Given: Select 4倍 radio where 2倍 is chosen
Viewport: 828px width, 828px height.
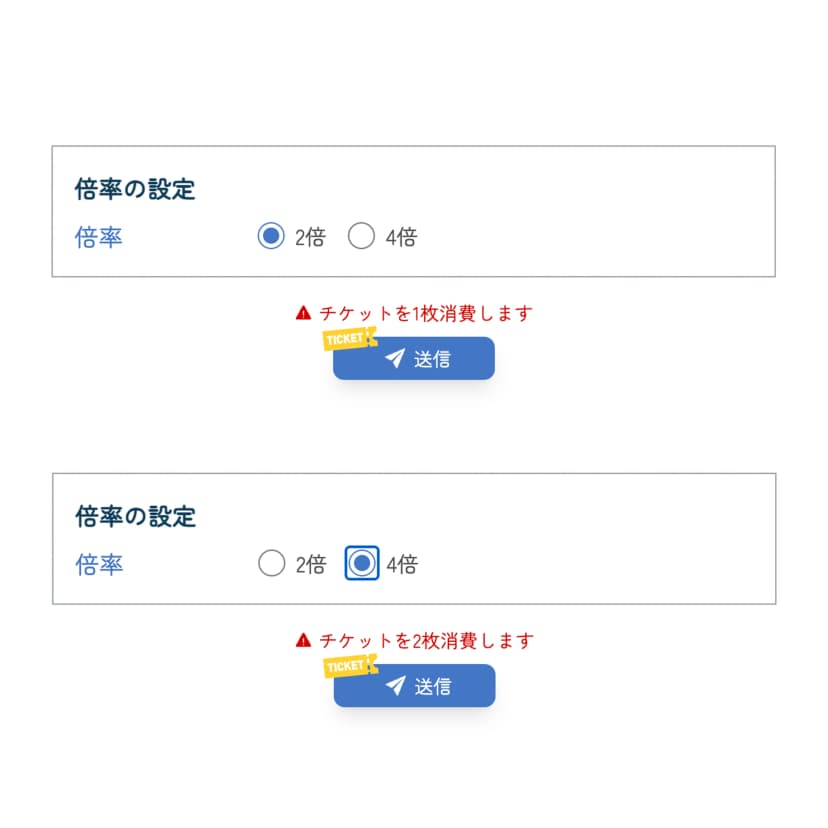Looking at the screenshot, I should [x=361, y=237].
